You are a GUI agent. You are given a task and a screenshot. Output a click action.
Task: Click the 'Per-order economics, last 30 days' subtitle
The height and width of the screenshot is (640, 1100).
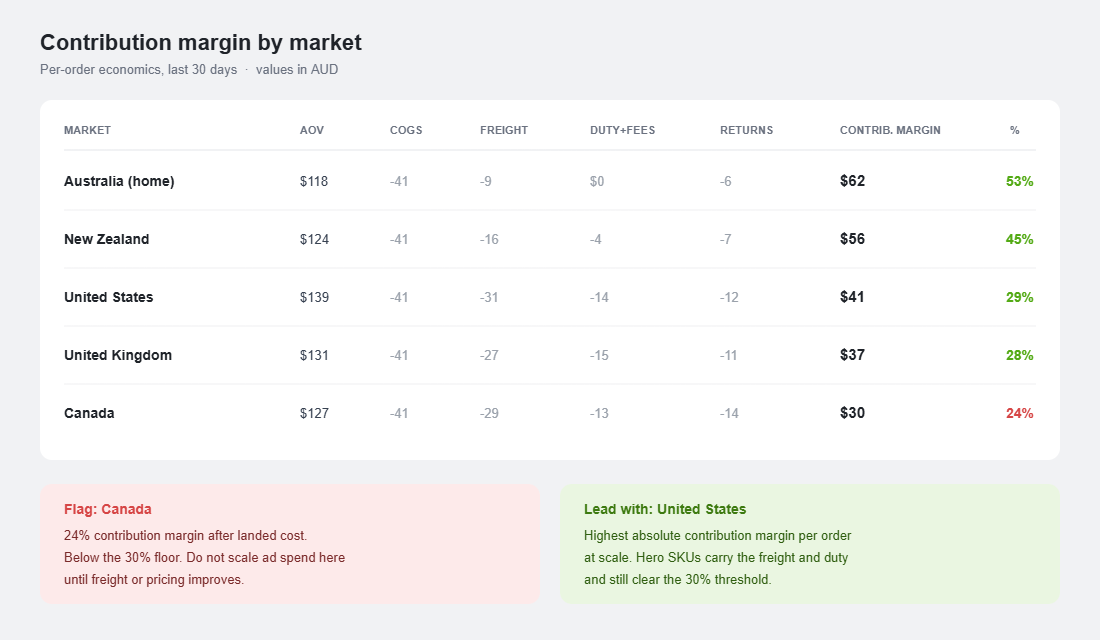tap(138, 69)
